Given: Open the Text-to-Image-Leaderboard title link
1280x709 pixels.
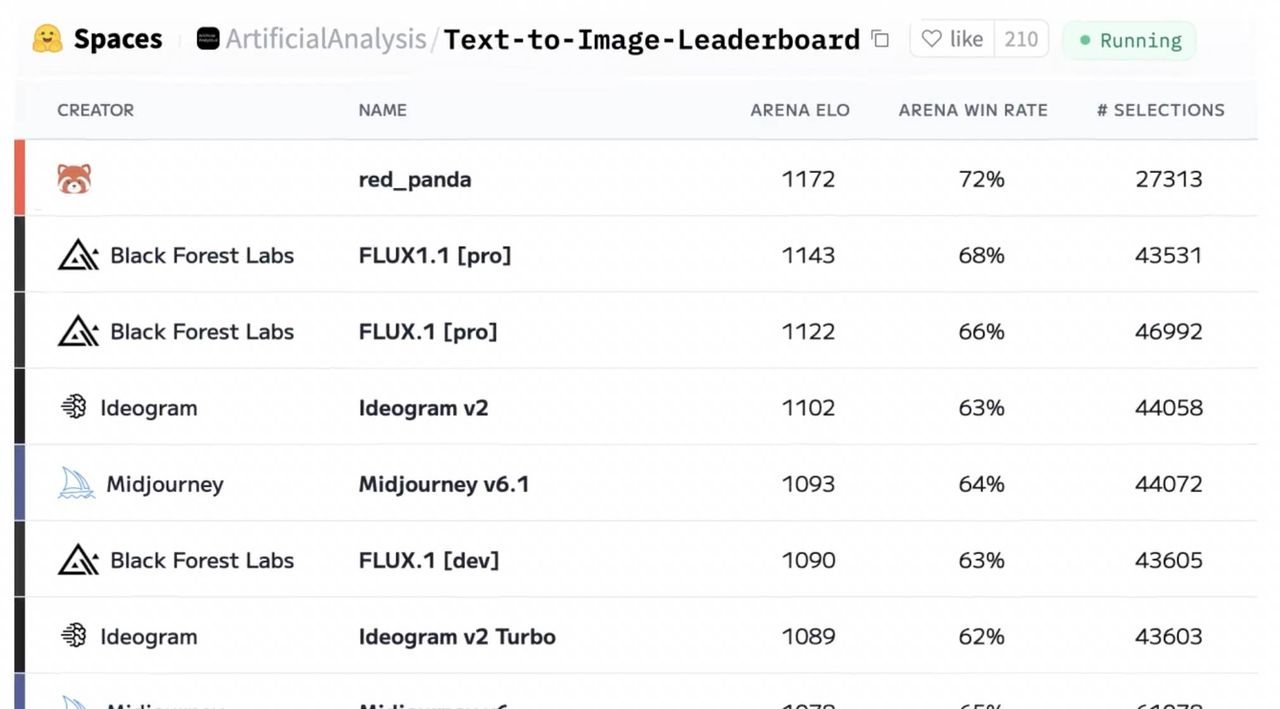Looking at the screenshot, I should point(652,39).
